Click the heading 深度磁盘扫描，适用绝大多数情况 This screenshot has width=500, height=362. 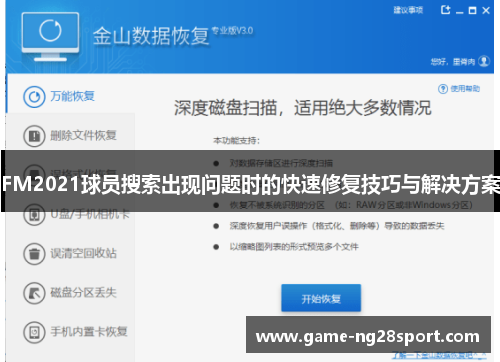(x=303, y=108)
